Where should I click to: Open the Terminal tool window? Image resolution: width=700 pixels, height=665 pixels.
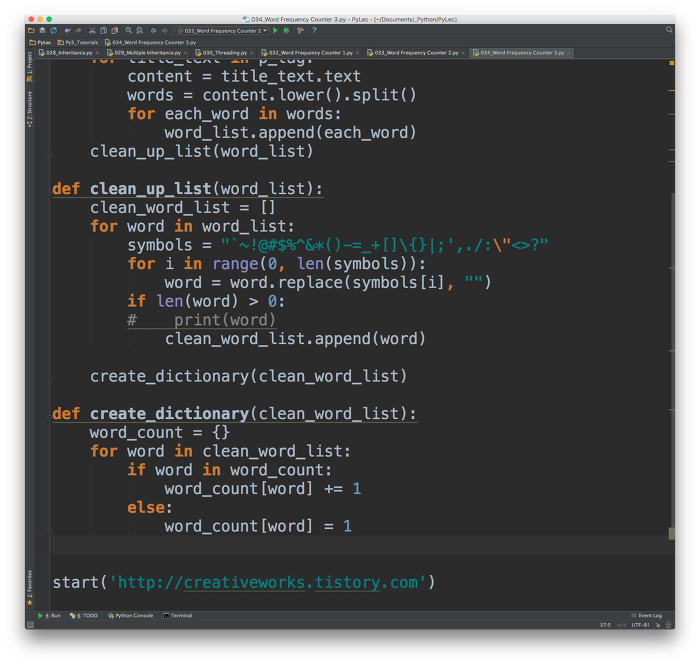[x=178, y=615]
